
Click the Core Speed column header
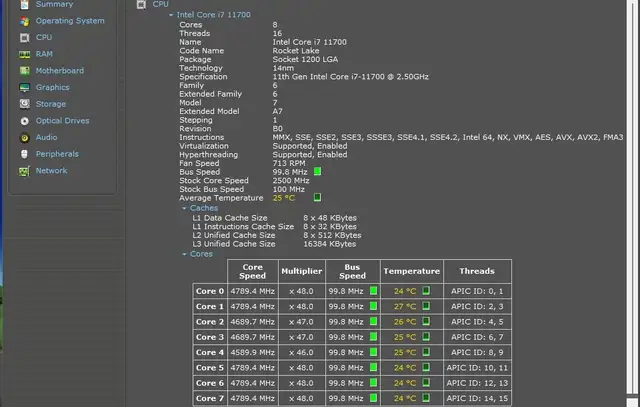pos(253,271)
